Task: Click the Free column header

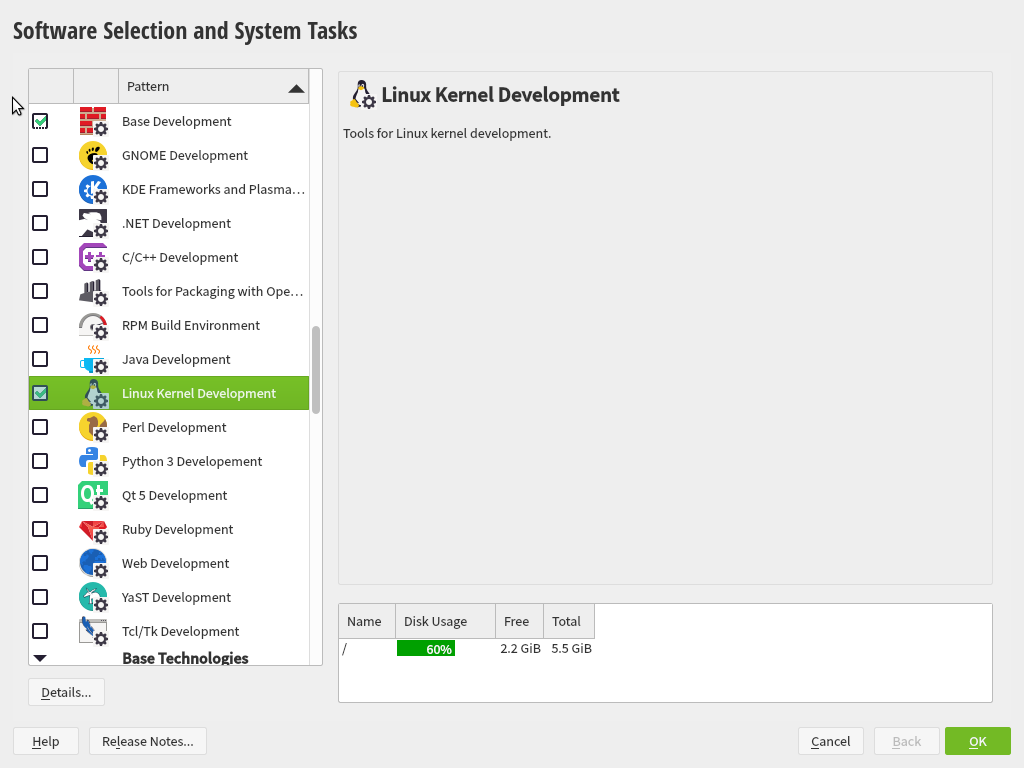Action: click(x=519, y=621)
